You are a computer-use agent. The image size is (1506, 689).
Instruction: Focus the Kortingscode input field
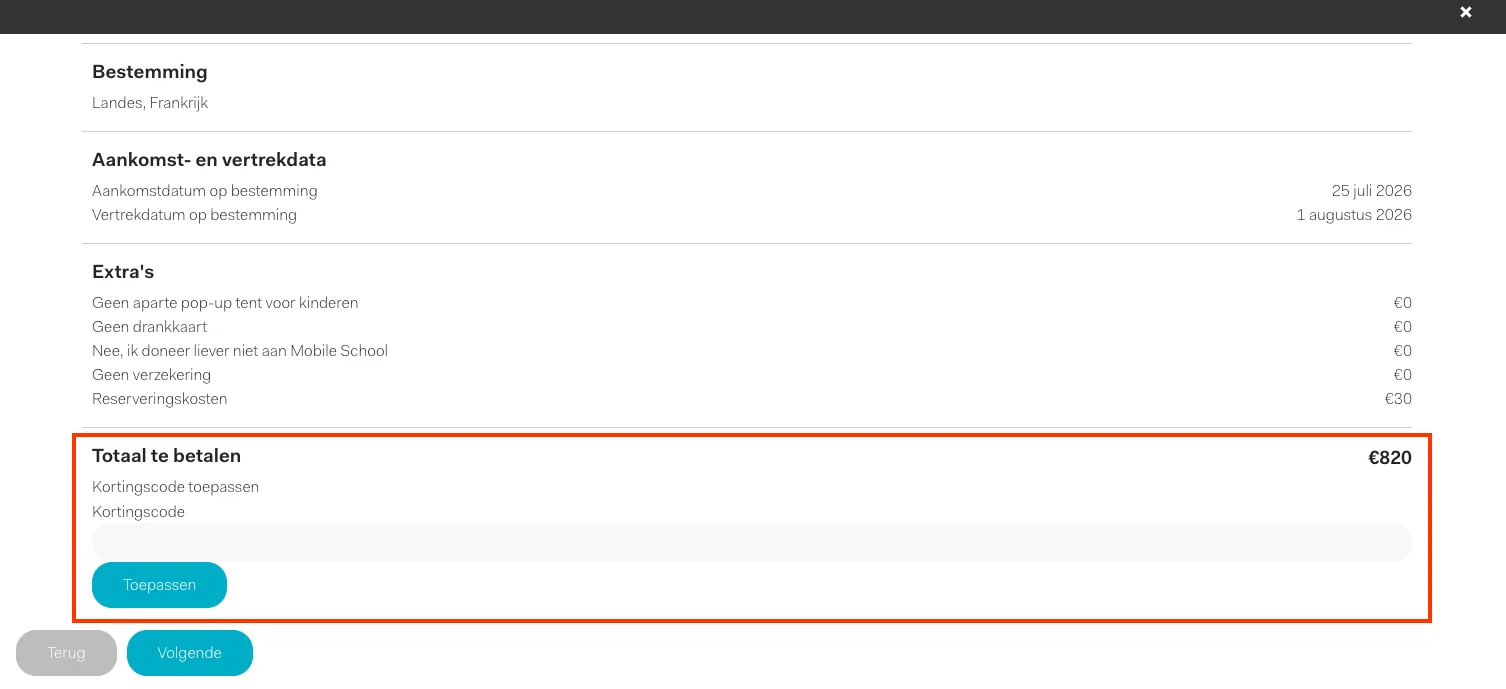pos(751,543)
